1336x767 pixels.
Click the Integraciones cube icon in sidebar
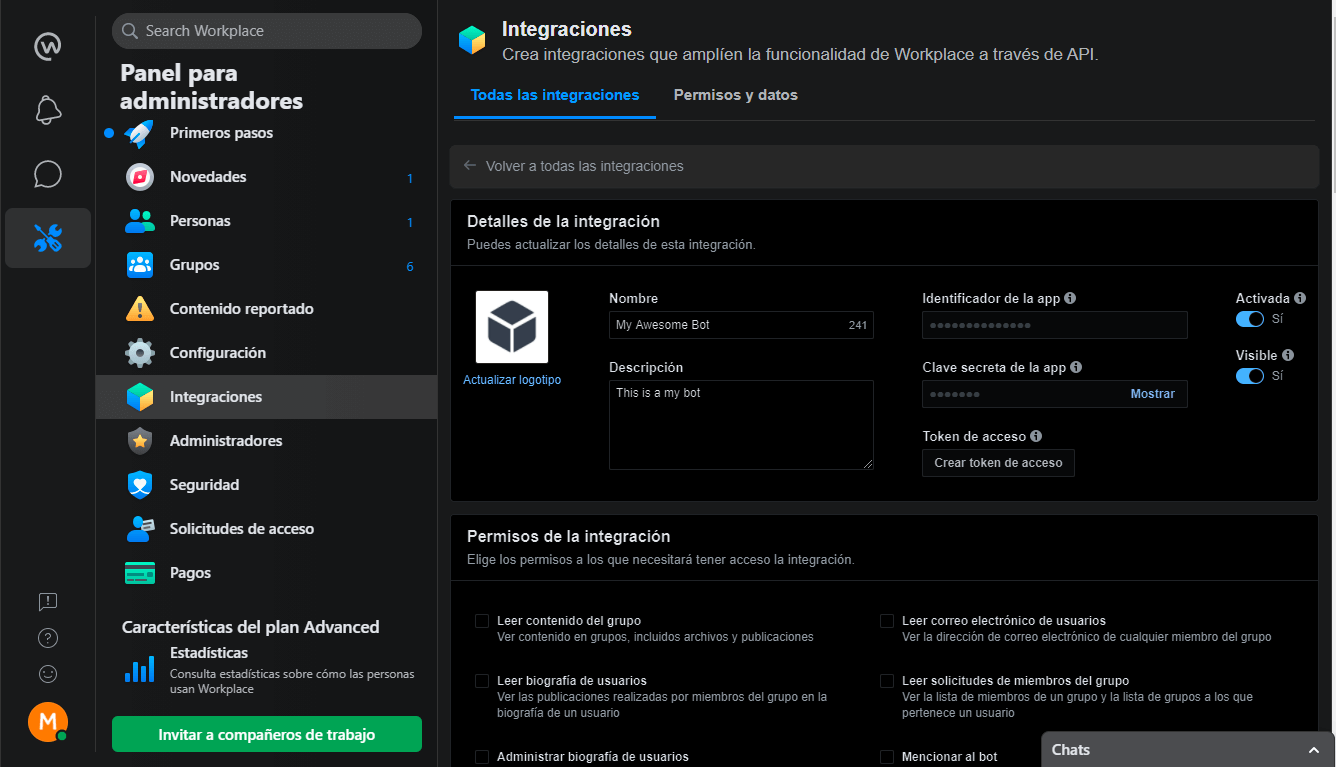[x=140, y=397]
